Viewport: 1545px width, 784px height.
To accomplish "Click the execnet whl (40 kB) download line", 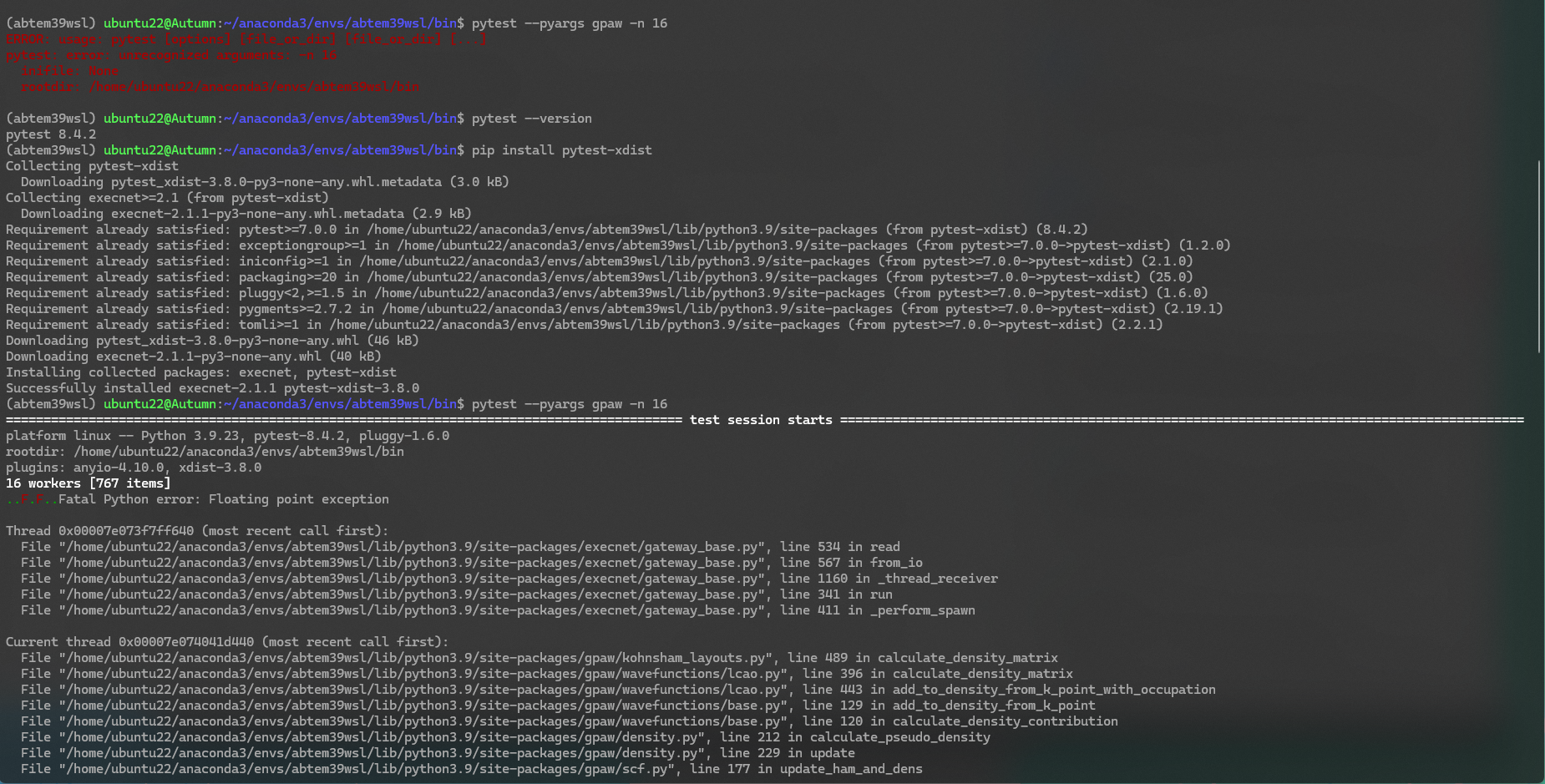I will point(194,357).
